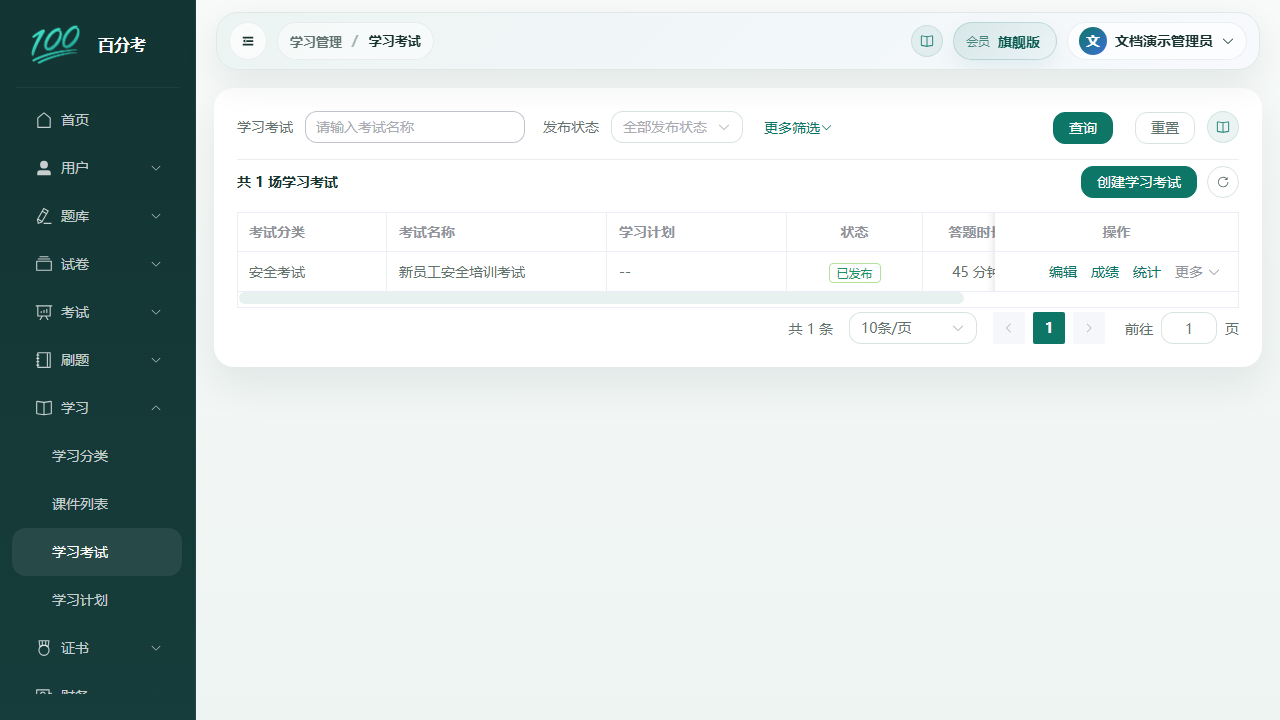The width and height of the screenshot is (1280, 720).
Task: Click the 百分考 100 logo
Action: [x=55, y=45]
